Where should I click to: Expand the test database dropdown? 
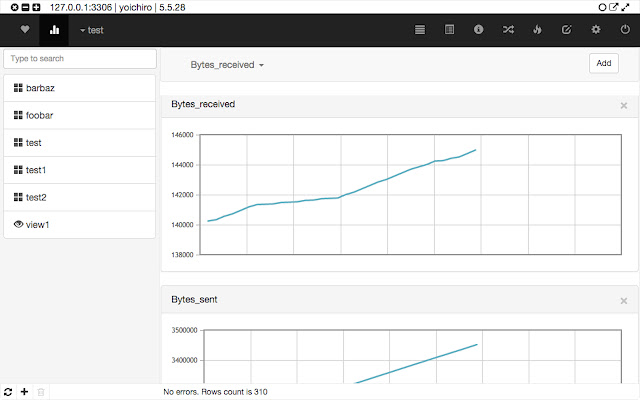pos(92,30)
